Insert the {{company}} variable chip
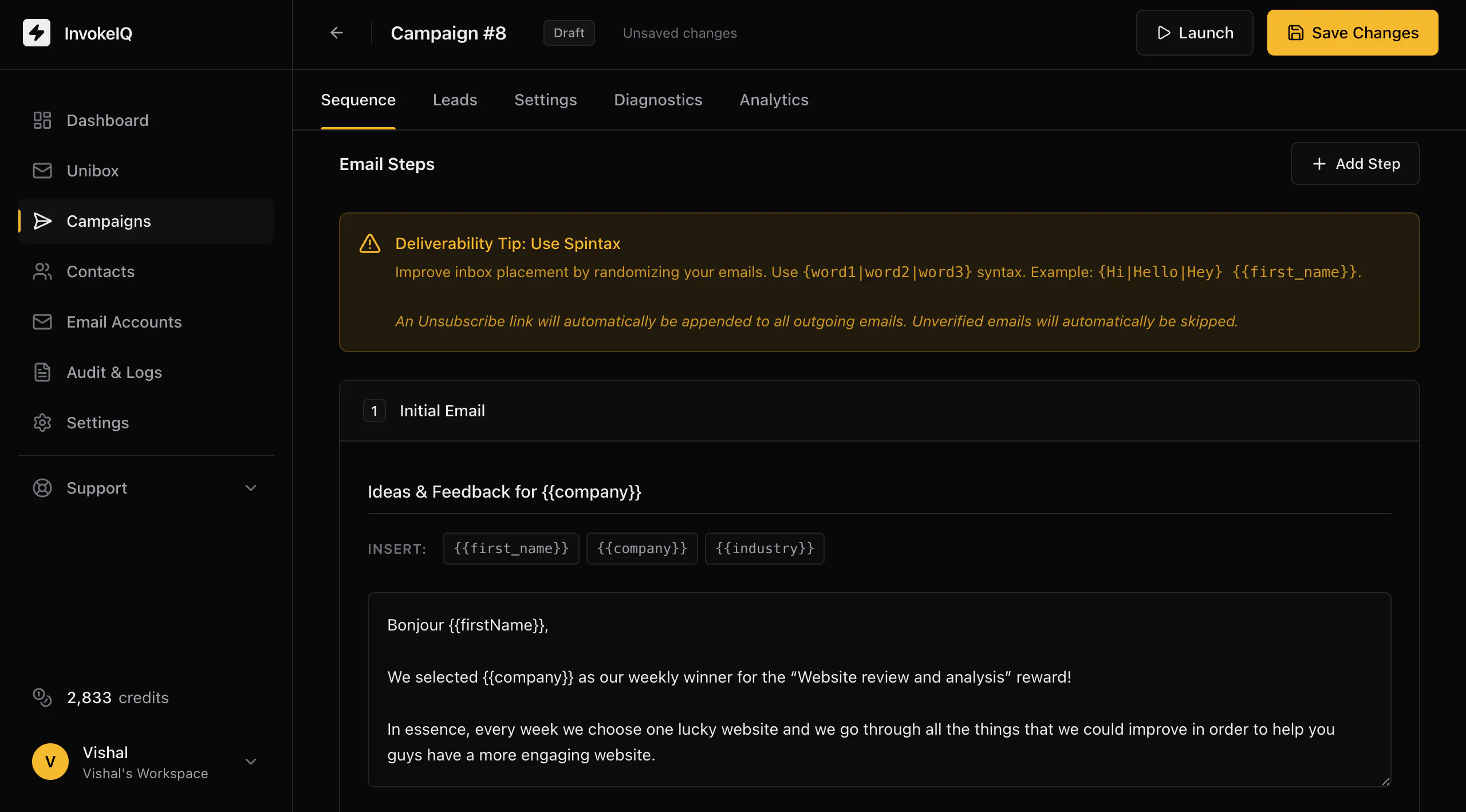 tap(642, 549)
